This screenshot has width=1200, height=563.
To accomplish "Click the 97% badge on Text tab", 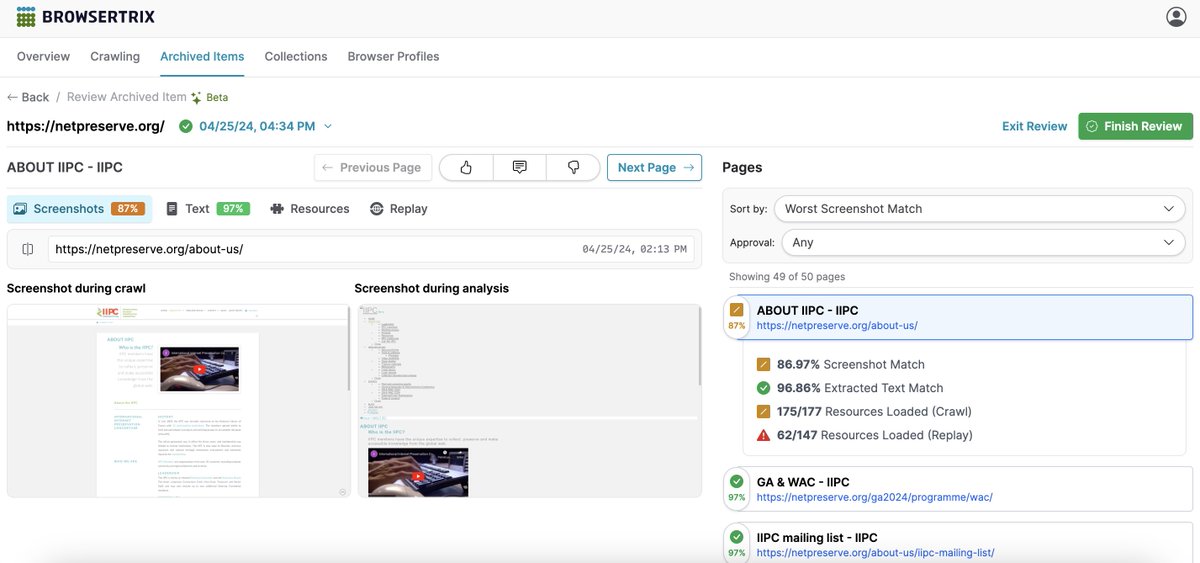I will coord(232,209).
